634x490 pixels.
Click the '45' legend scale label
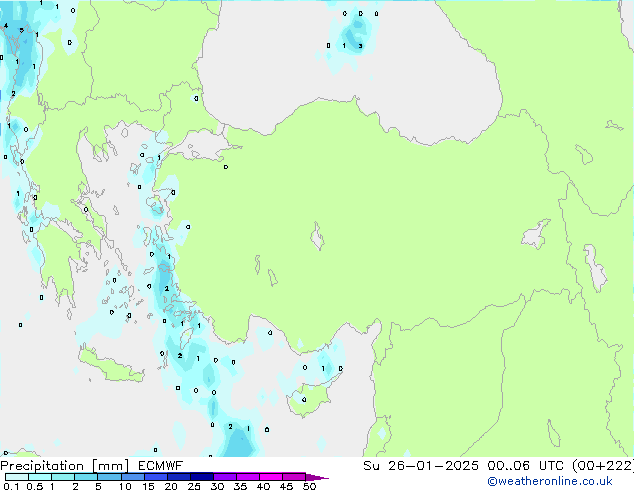[286, 486]
